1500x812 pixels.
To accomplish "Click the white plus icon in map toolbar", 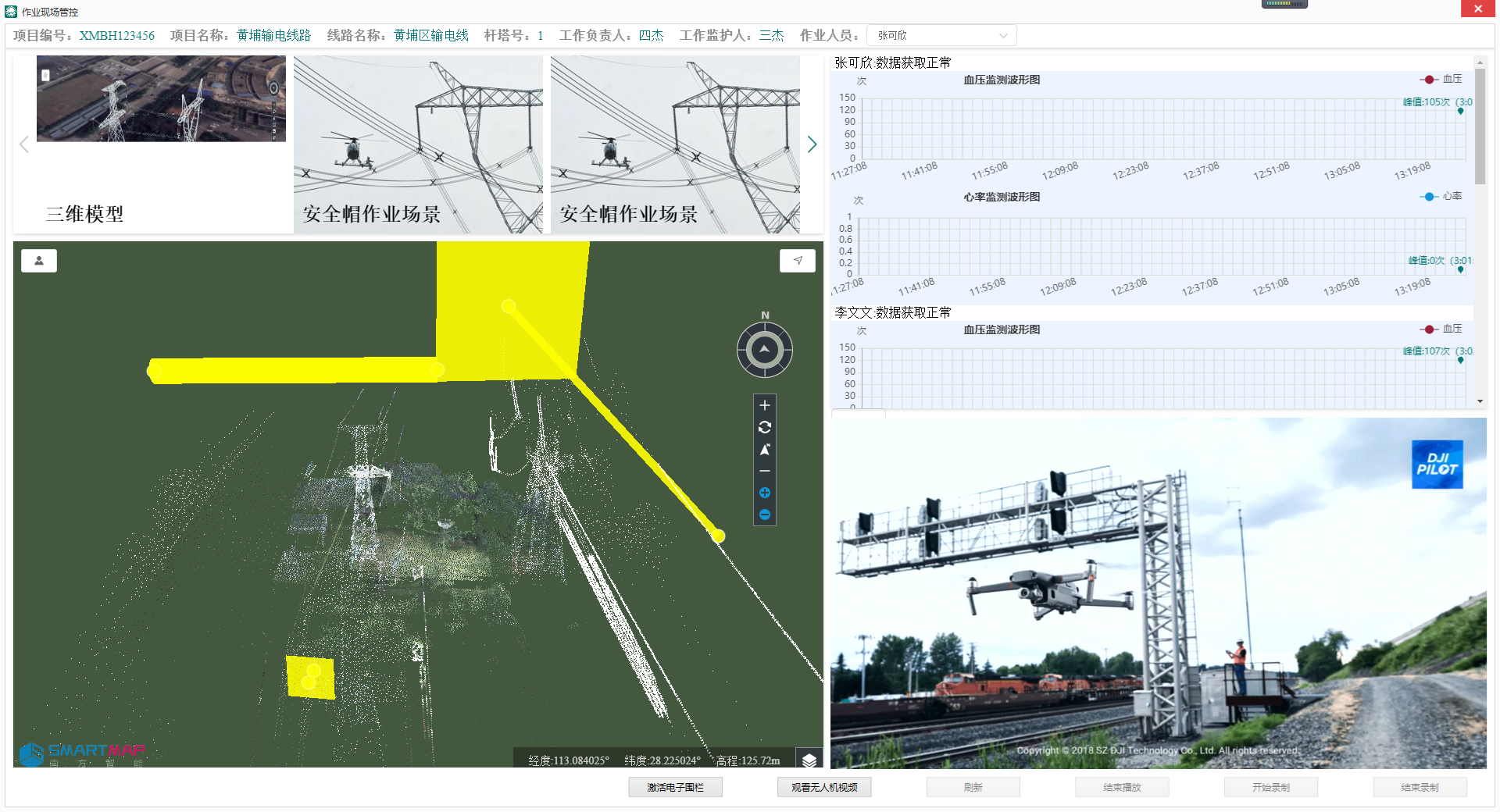I will pos(764,405).
